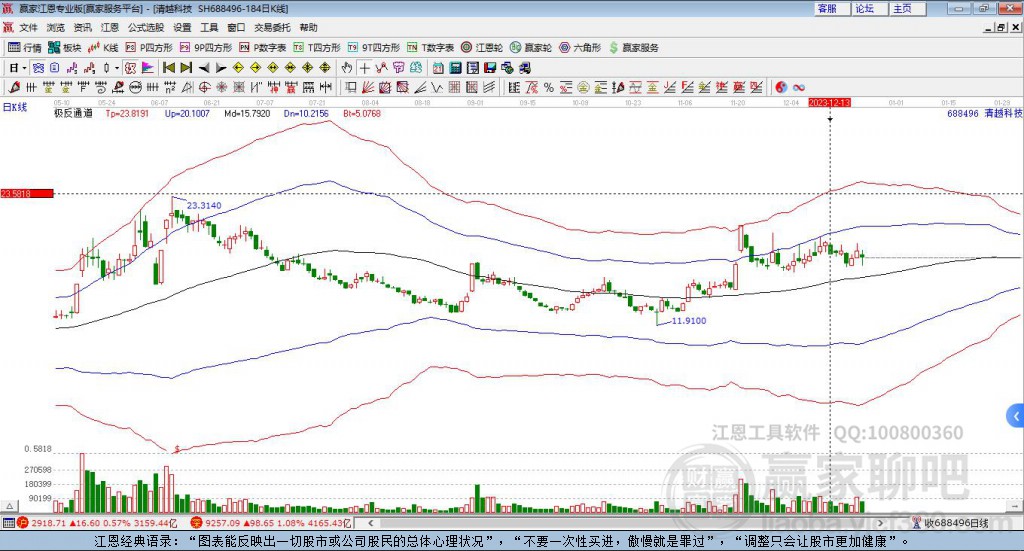Open the calculator icon

(455, 68)
